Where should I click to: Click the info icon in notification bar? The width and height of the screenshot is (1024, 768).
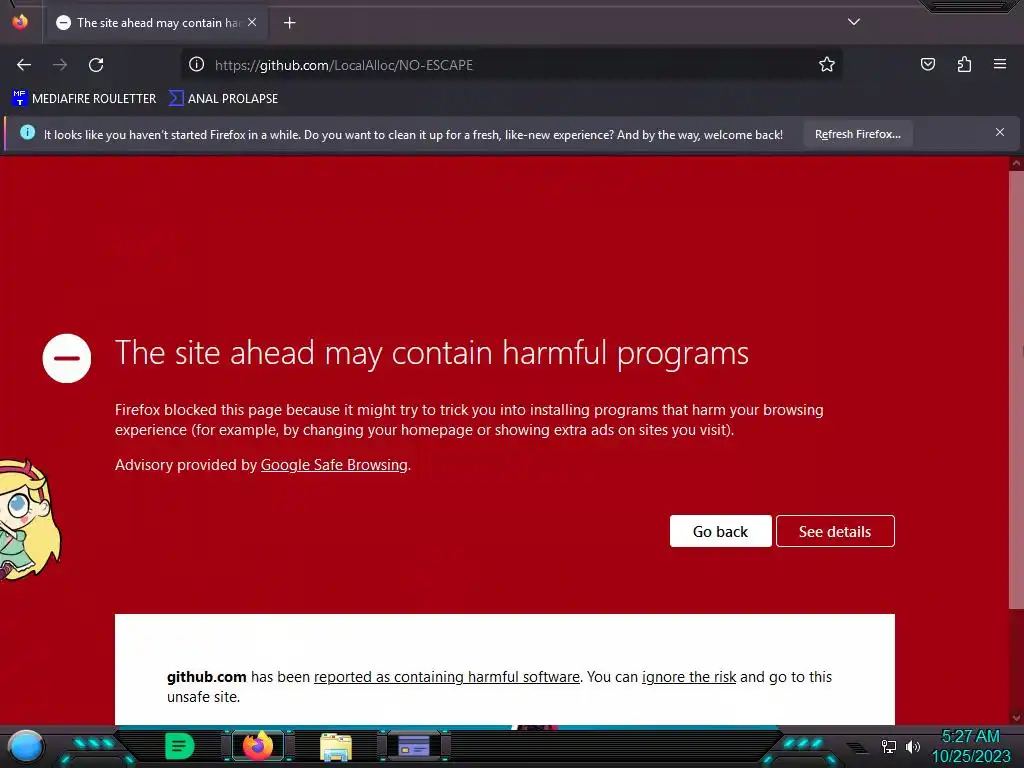[27, 133]
